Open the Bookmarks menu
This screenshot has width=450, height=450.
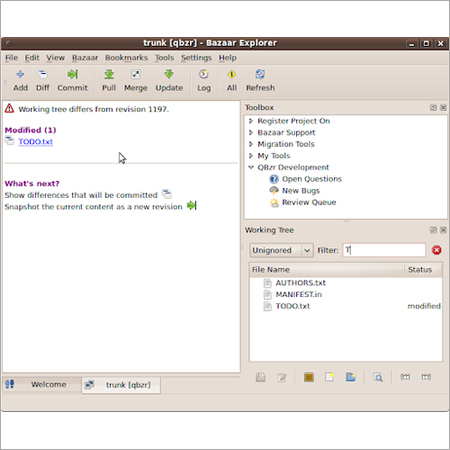click(x=126, y=58)
